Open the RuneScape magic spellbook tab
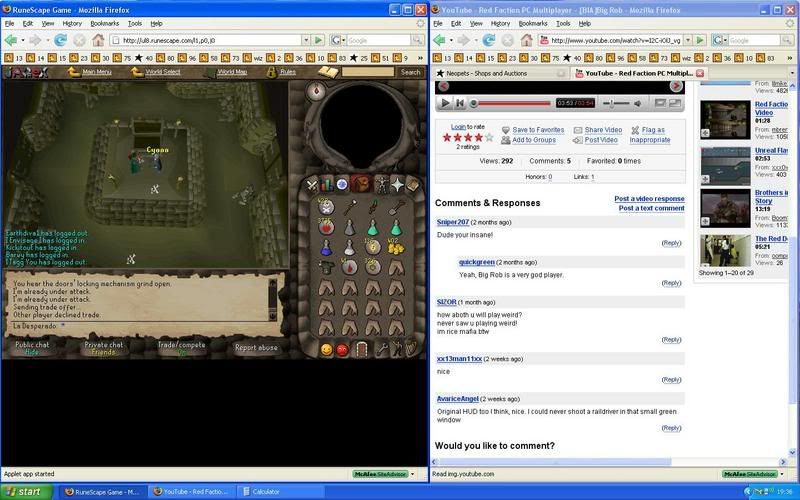800x500 pixels. [x=412, y=185]
